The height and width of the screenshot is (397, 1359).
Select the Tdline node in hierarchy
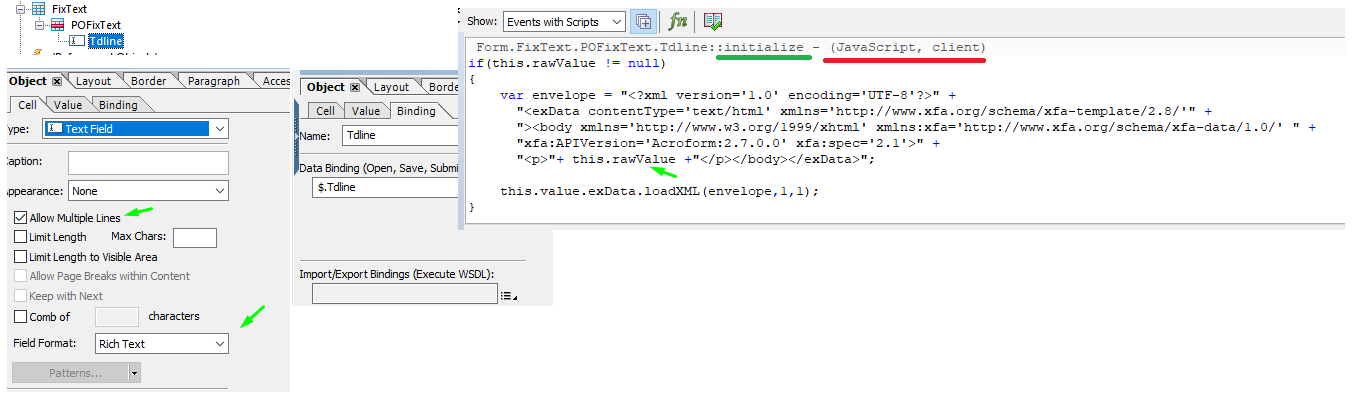coord(105,41)
